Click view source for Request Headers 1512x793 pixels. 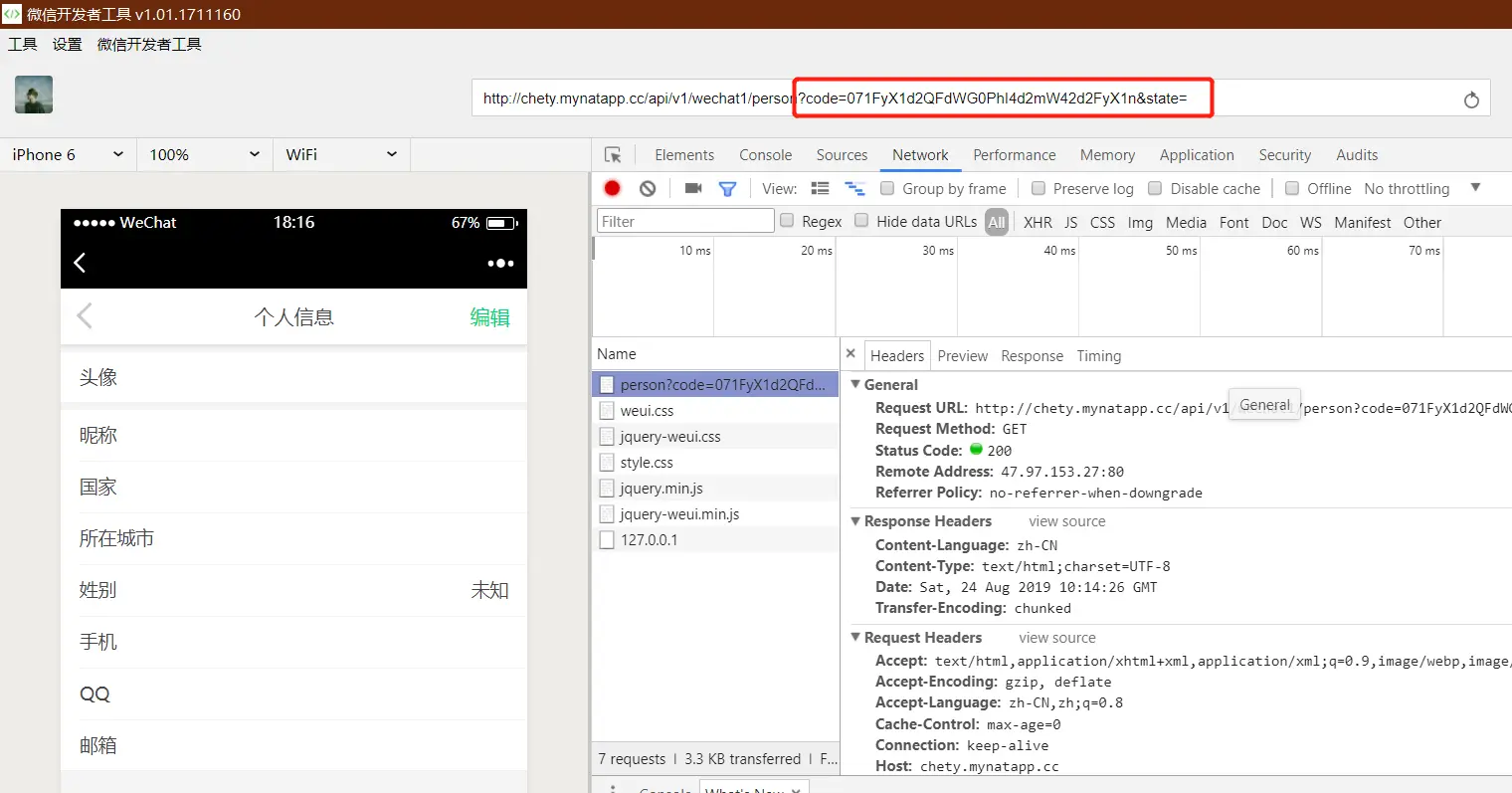1057,638
